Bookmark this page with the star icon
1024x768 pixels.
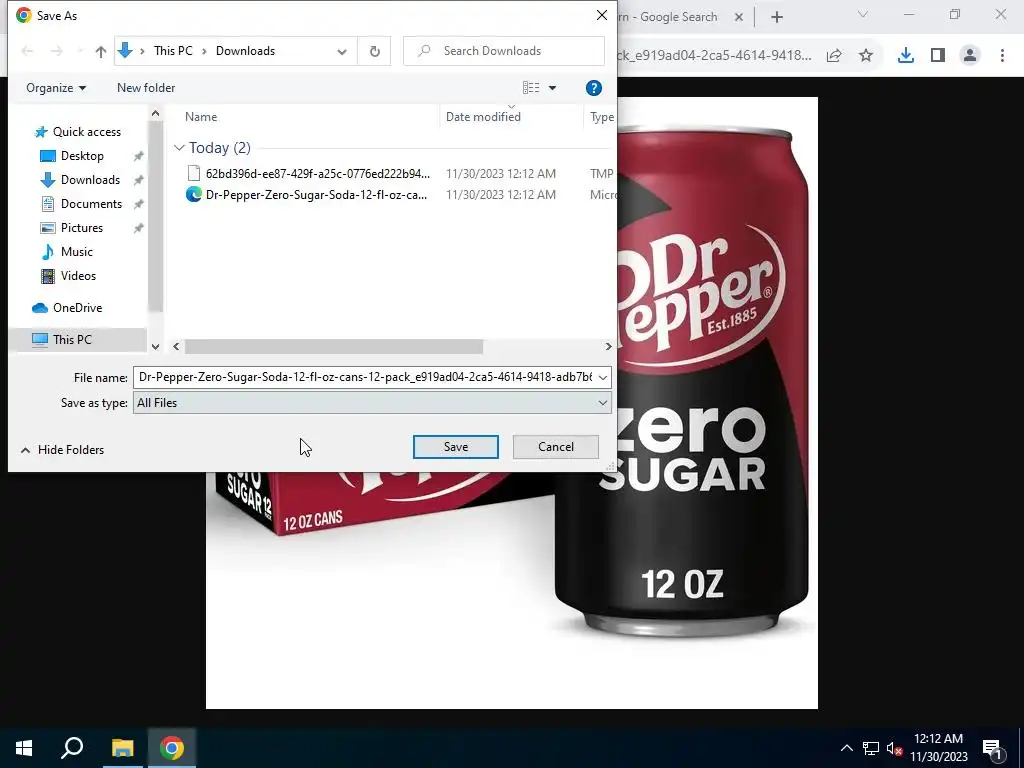click(x=866, y=56)
